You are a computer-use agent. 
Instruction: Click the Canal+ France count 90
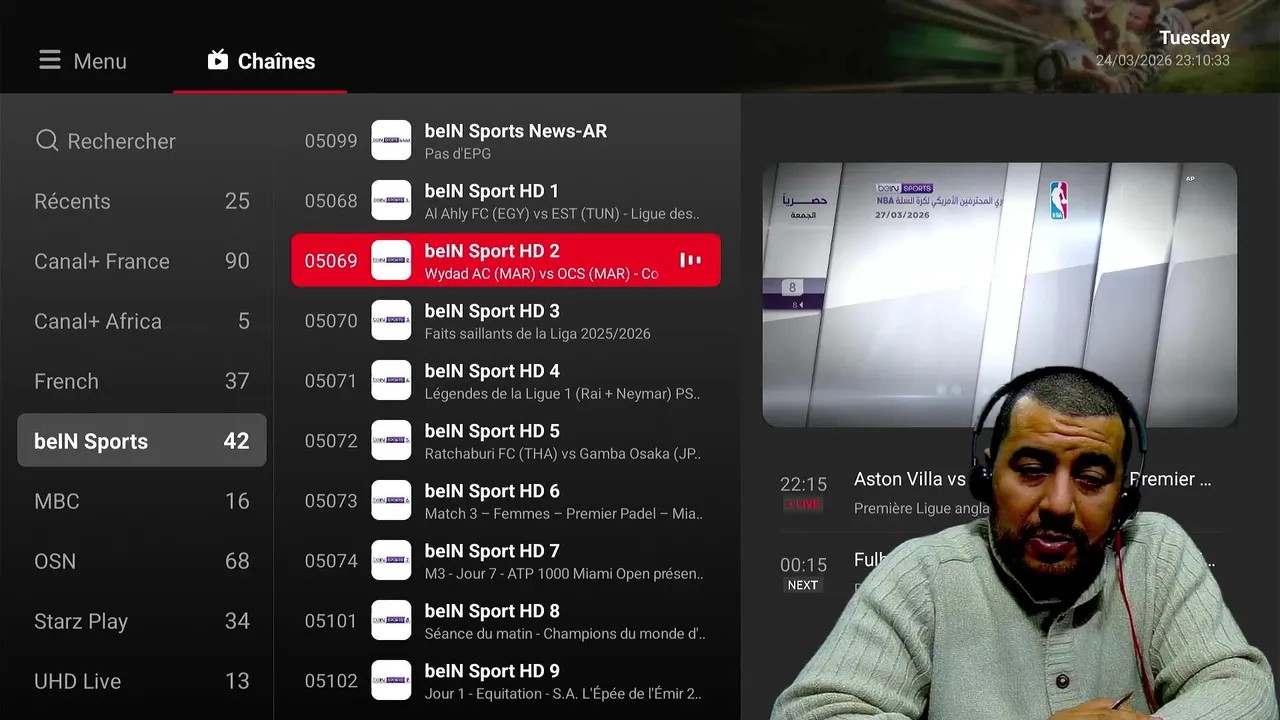237,261
